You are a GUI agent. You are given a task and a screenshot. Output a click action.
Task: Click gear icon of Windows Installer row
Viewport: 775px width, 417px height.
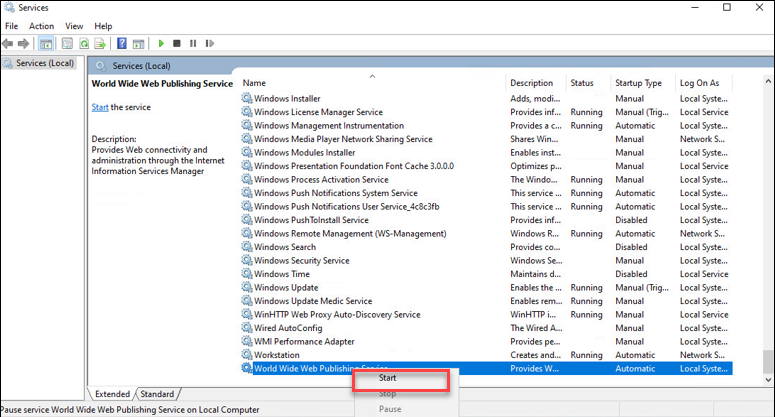tap(247, 98)
